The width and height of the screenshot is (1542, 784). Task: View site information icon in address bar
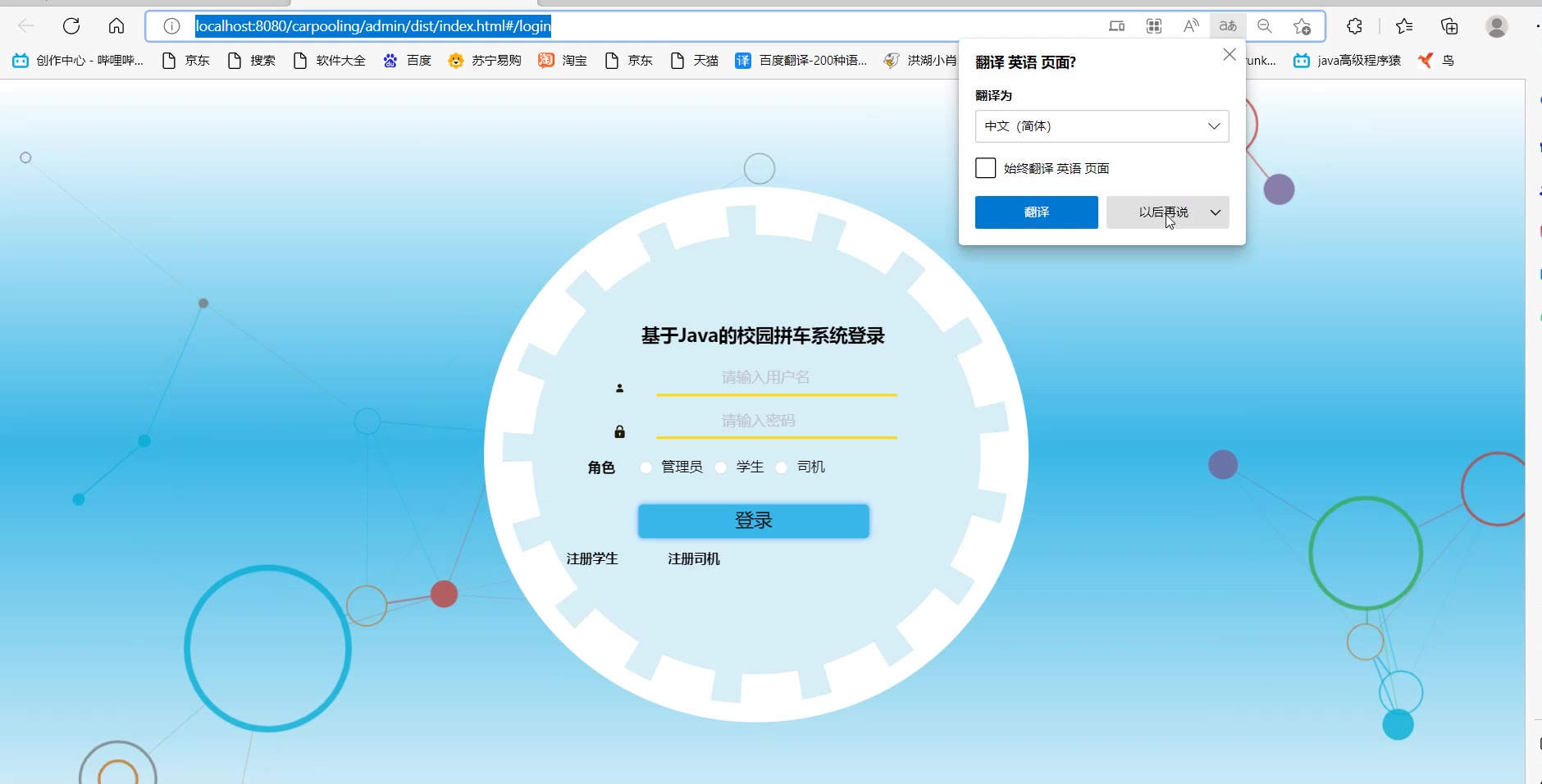171,26
